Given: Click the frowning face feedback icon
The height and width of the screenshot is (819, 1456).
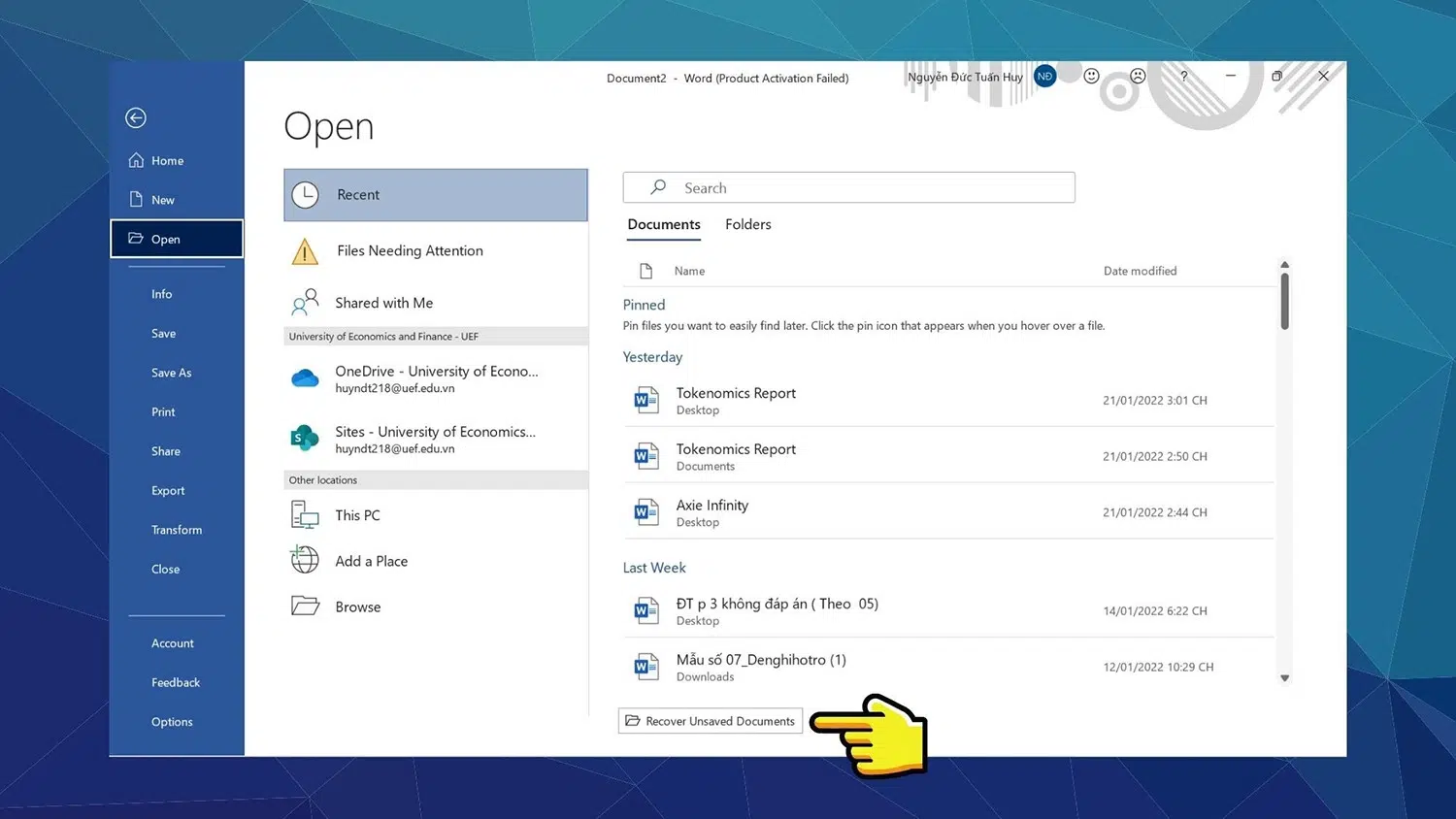Looking at the screenshot, I should point(1138,76).
